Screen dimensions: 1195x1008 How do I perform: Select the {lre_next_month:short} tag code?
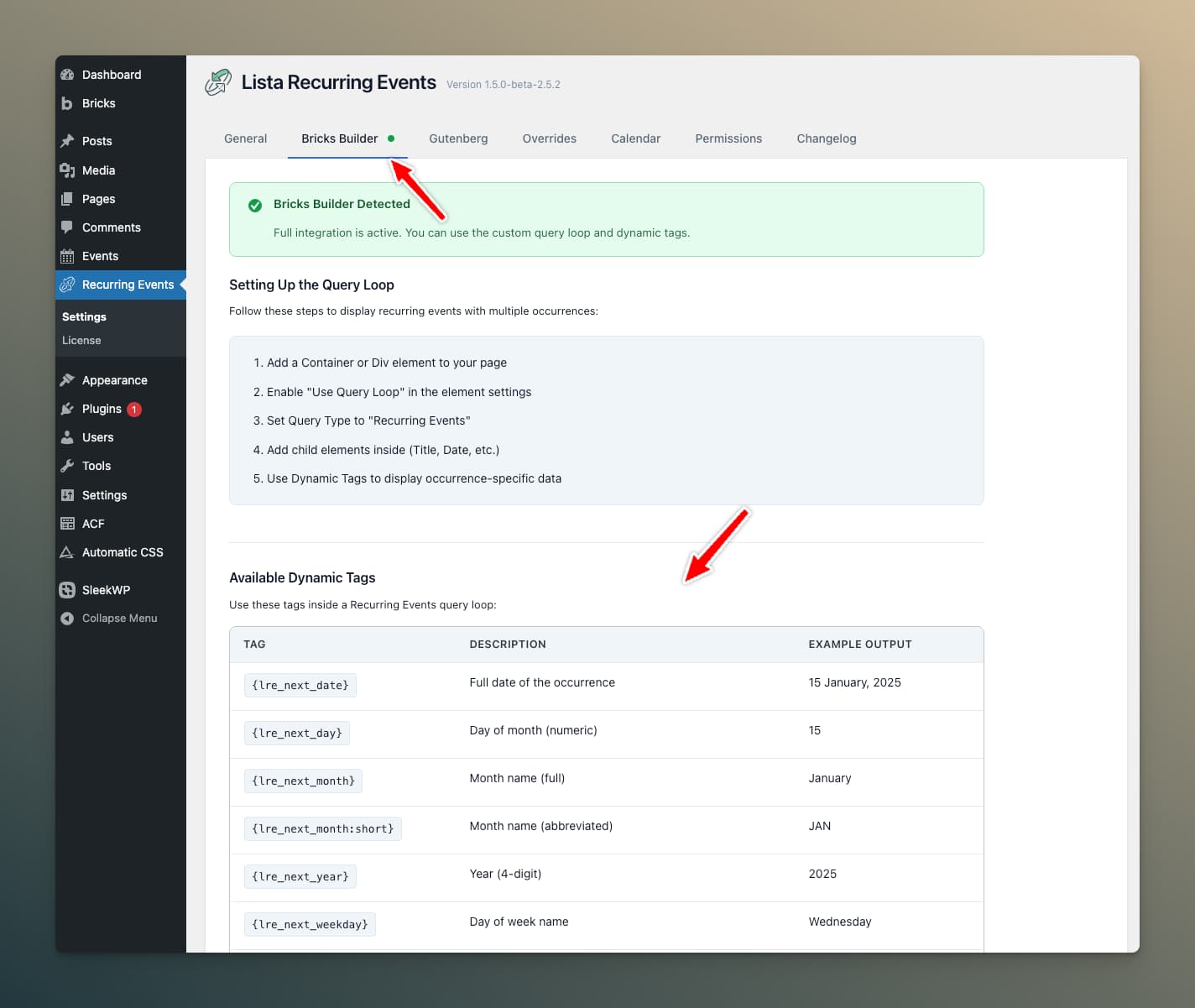tap(322, 828)
